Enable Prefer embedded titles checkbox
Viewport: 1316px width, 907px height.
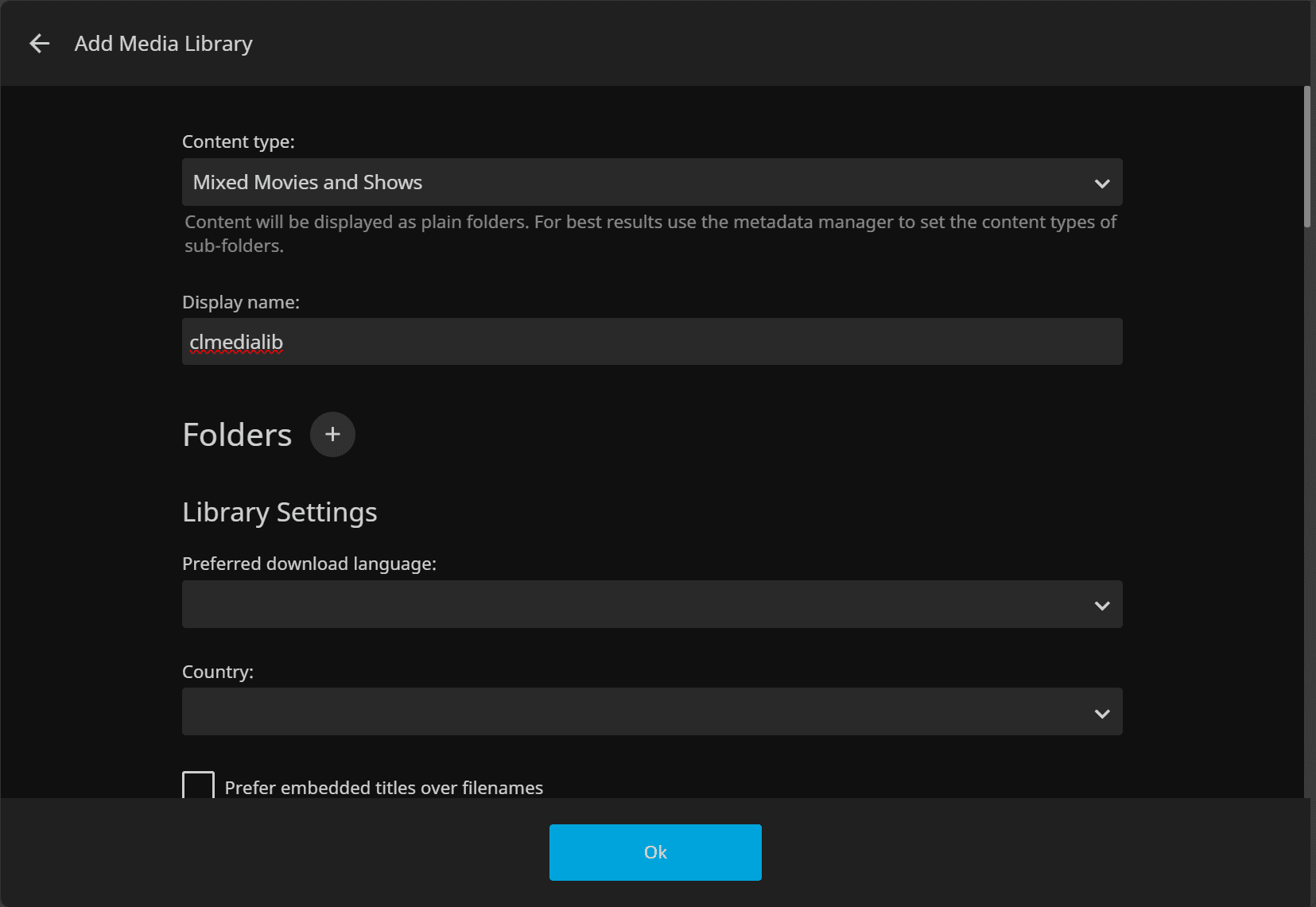[x=198, y=785]
